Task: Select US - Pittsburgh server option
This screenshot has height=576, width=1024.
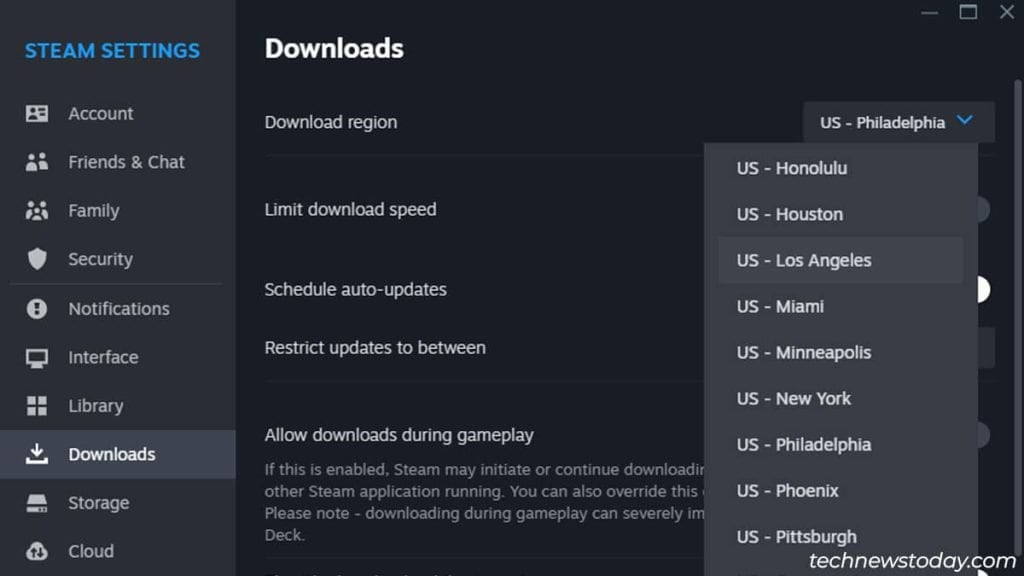Action: (x=797, y=537)
